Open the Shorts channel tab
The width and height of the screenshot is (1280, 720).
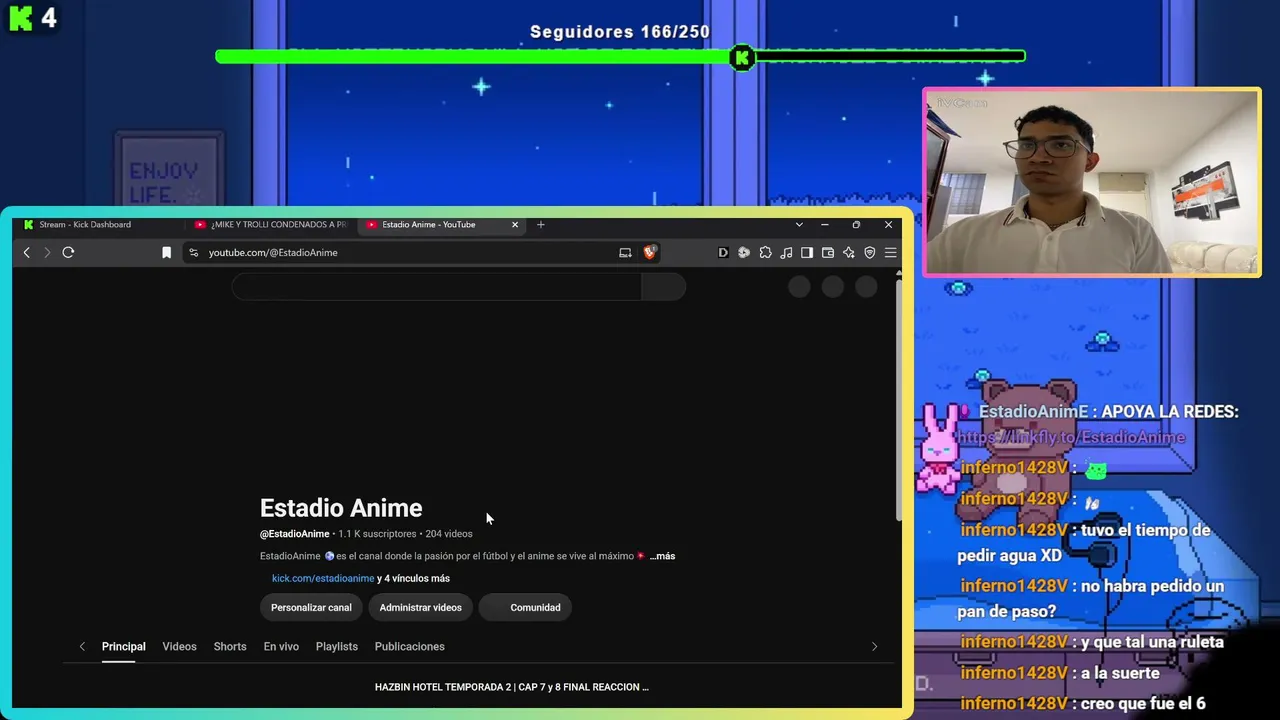point(230,646)
